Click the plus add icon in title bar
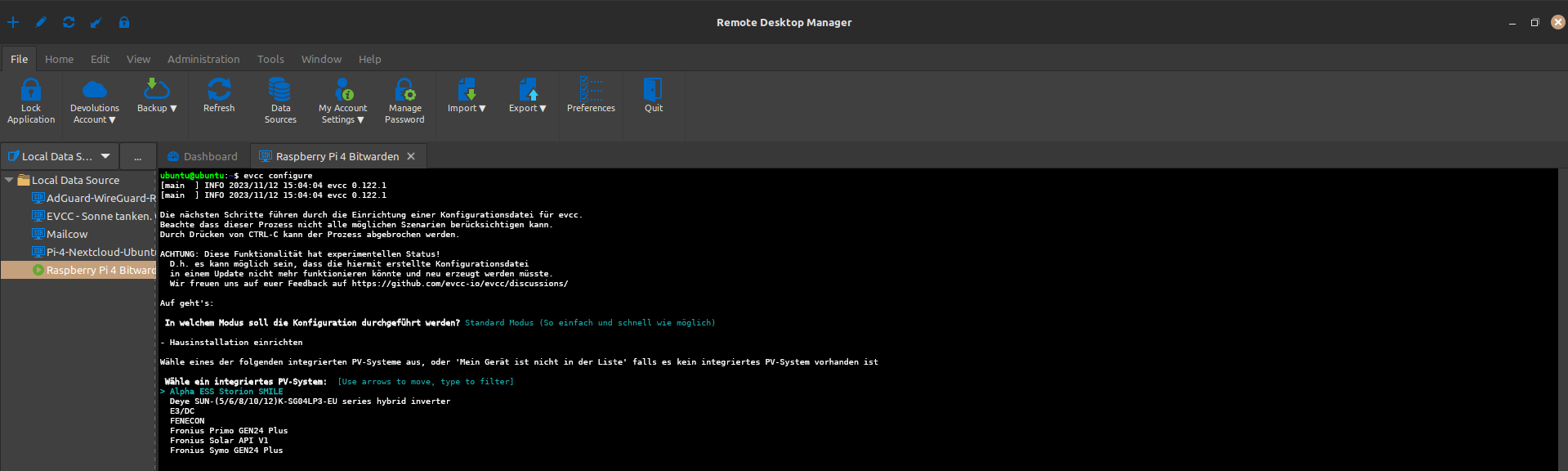 point(13,22)
